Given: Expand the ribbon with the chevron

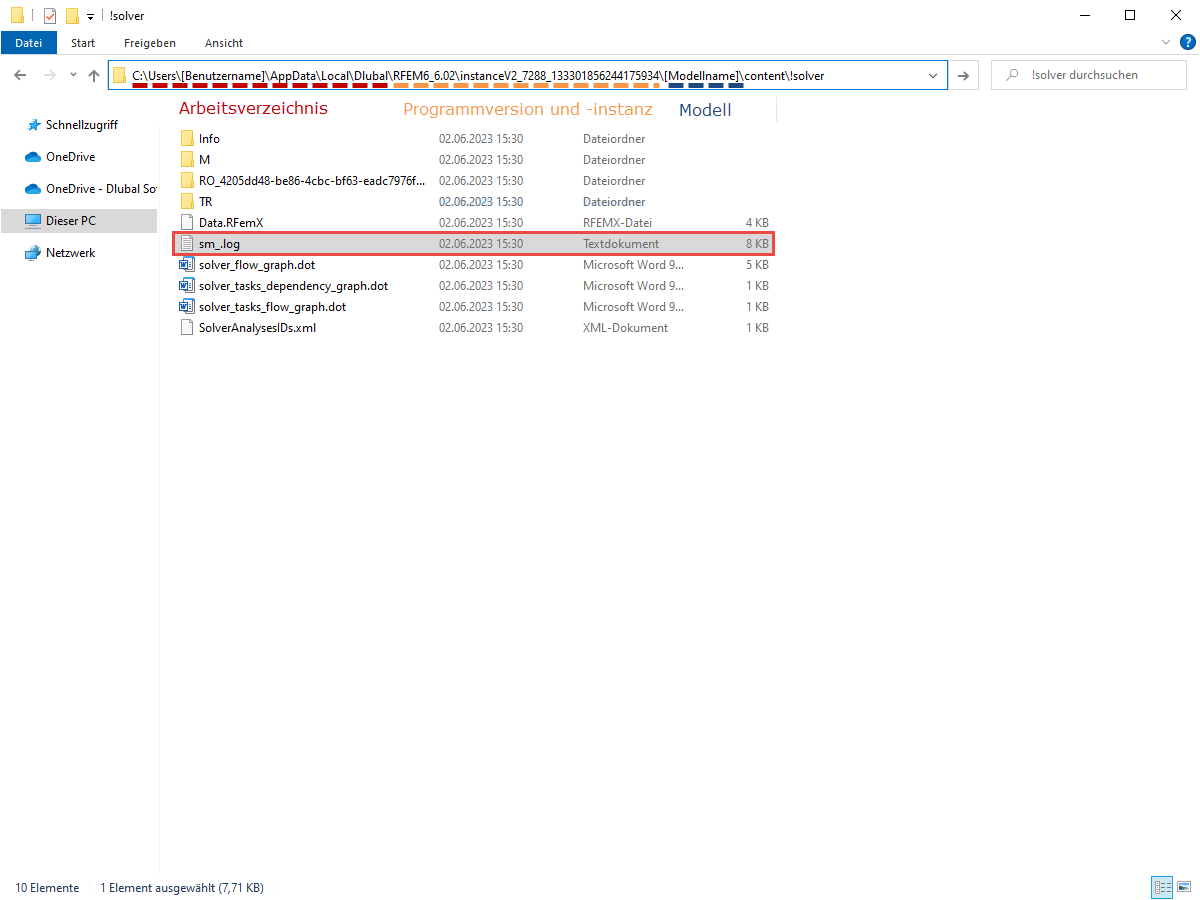Looking at the screenshot, I should pos(1166,42).
